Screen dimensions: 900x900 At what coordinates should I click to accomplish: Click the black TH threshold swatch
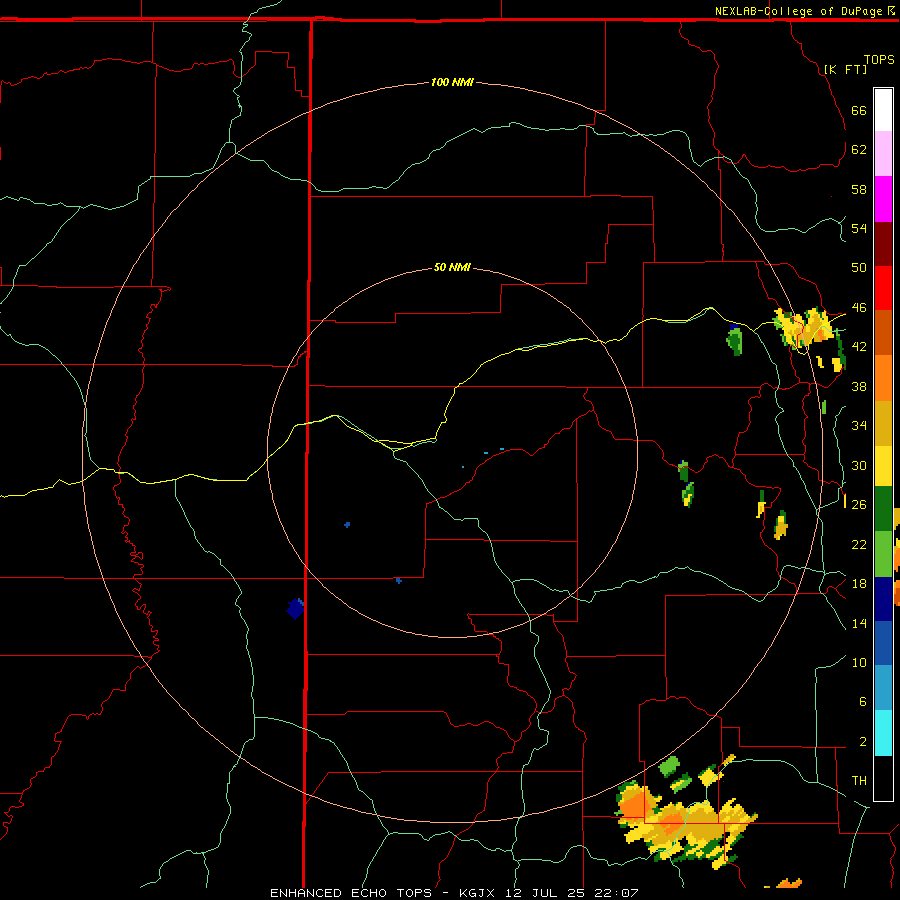click(x=883, y=778)
